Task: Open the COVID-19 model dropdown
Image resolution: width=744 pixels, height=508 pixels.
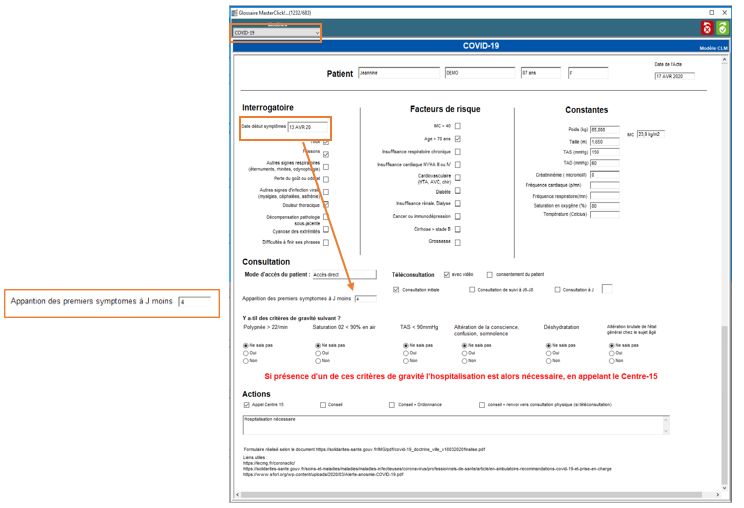Action: (276, 33)
